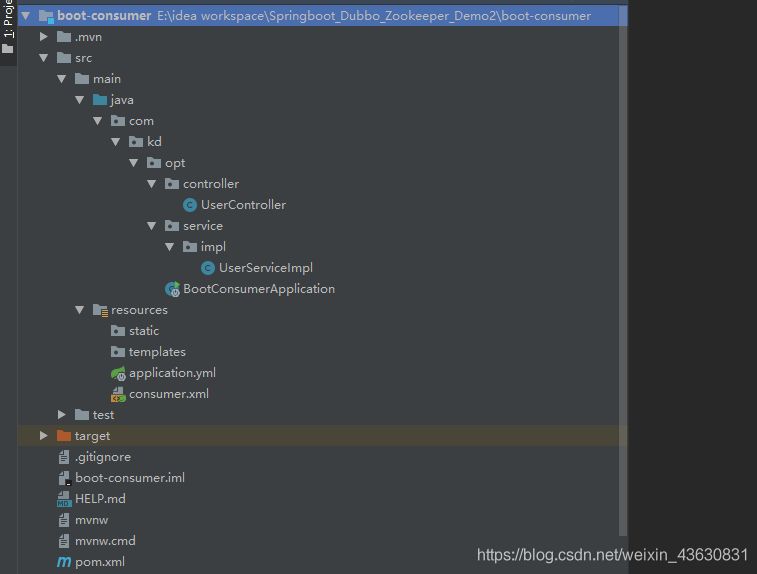
Task: Click the service package icon
Action: [172, 226]
